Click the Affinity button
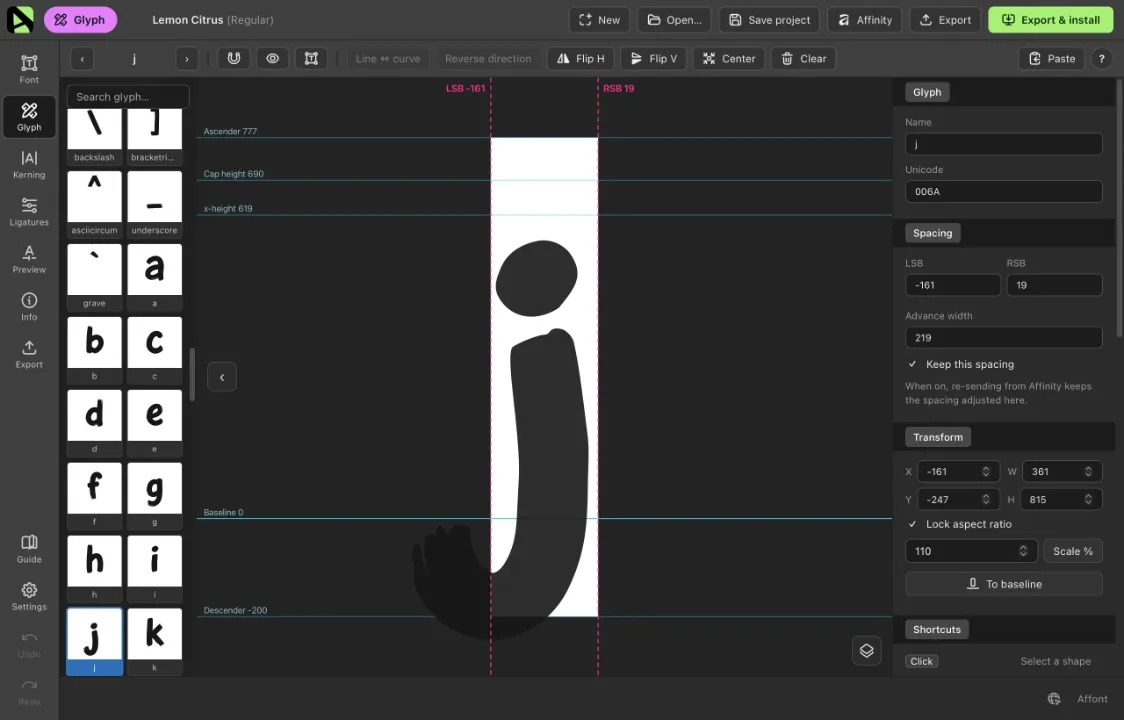Screen dimensions: 1124x720 865,19
